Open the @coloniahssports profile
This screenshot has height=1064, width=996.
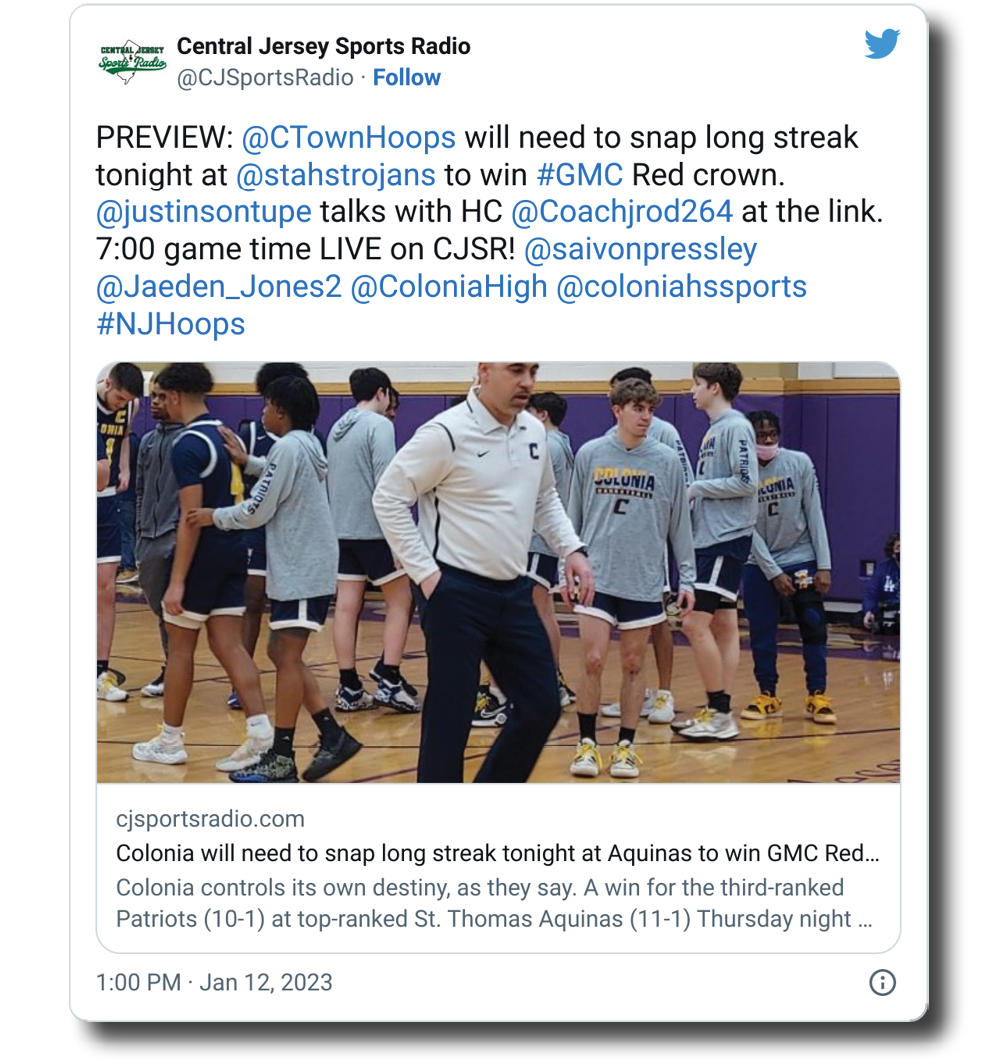(681, 287)
